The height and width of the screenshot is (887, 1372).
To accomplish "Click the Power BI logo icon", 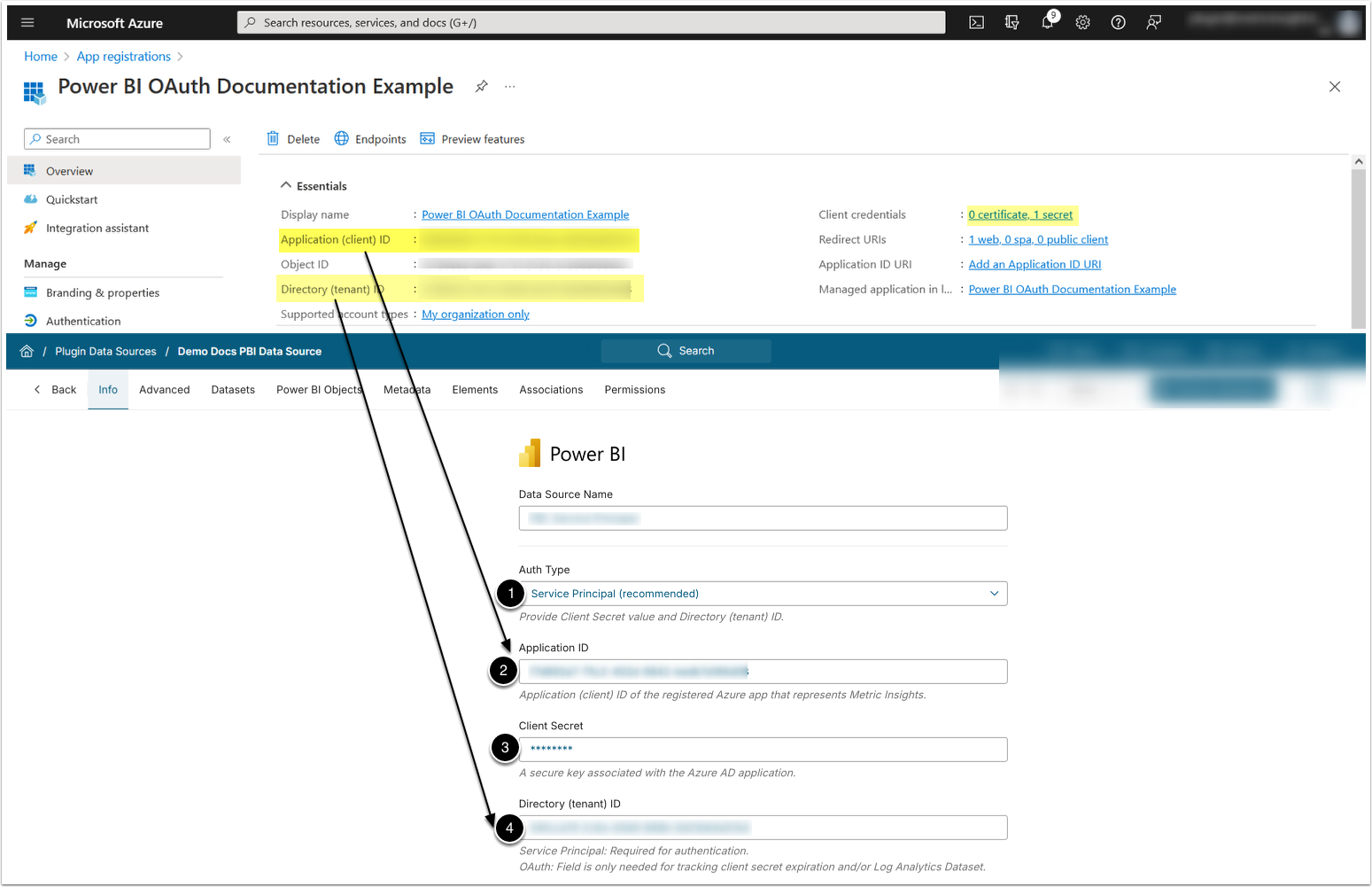I will pyautogui.click(x=530, y=454).
